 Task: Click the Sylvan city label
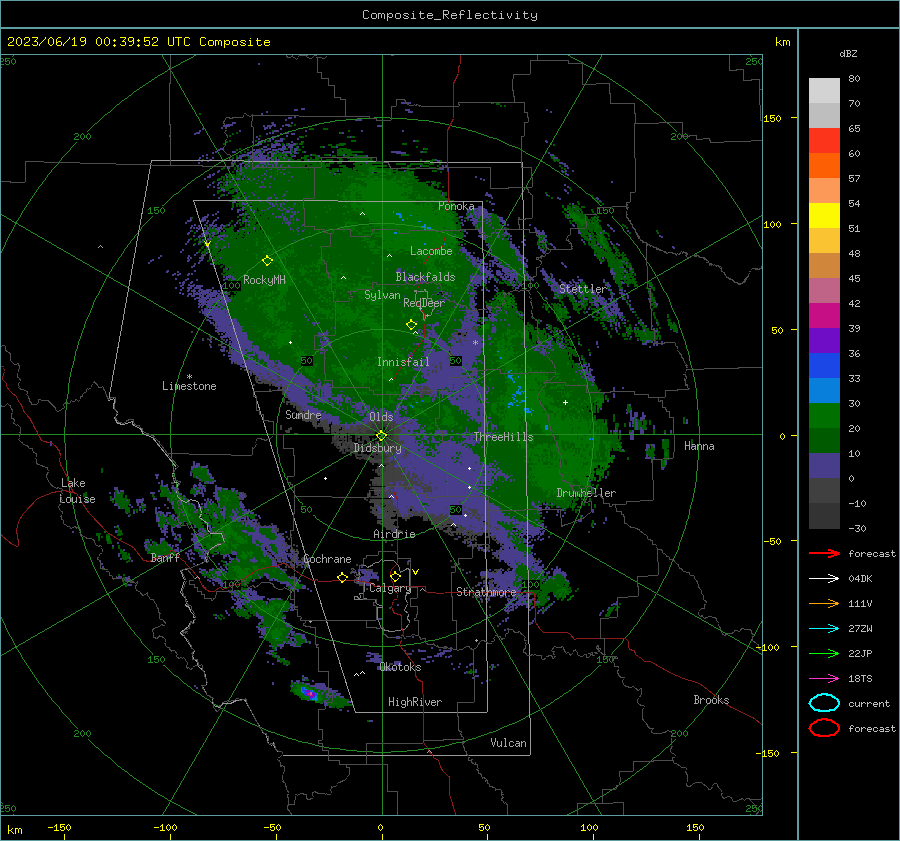tap(382, 295)
